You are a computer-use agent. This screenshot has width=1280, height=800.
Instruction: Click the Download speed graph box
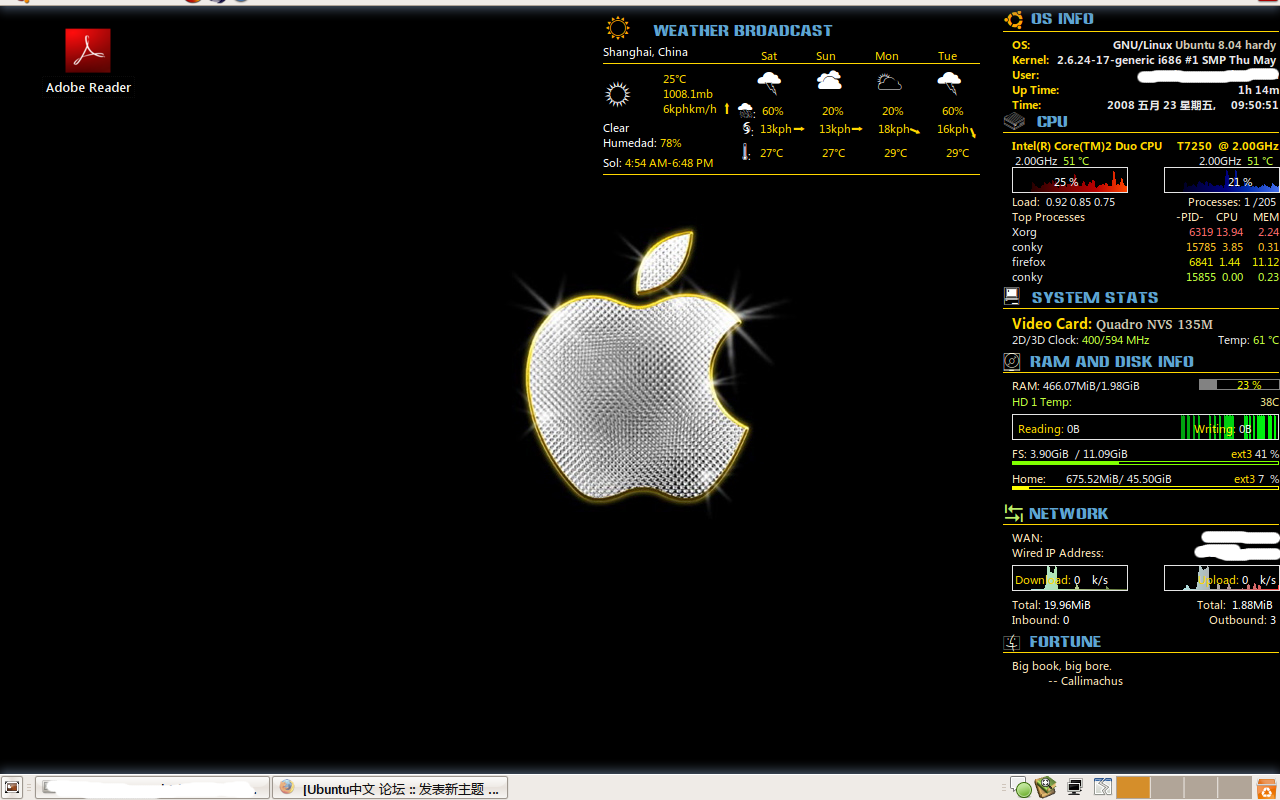point(1070,578)
